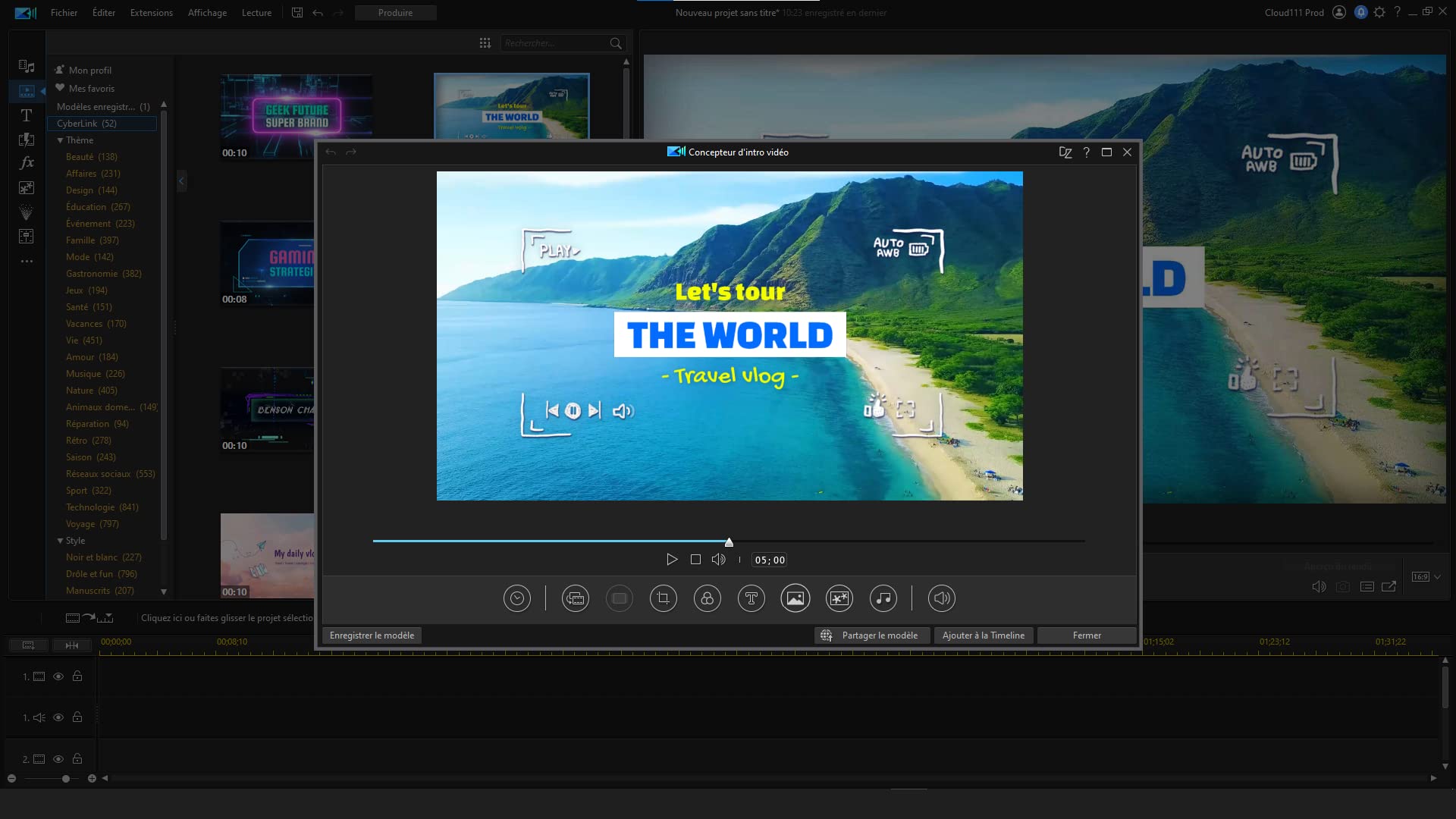Toggle visibility eye of video track 2
This screenshot has height=819, width=1456.
click(58, 759)
